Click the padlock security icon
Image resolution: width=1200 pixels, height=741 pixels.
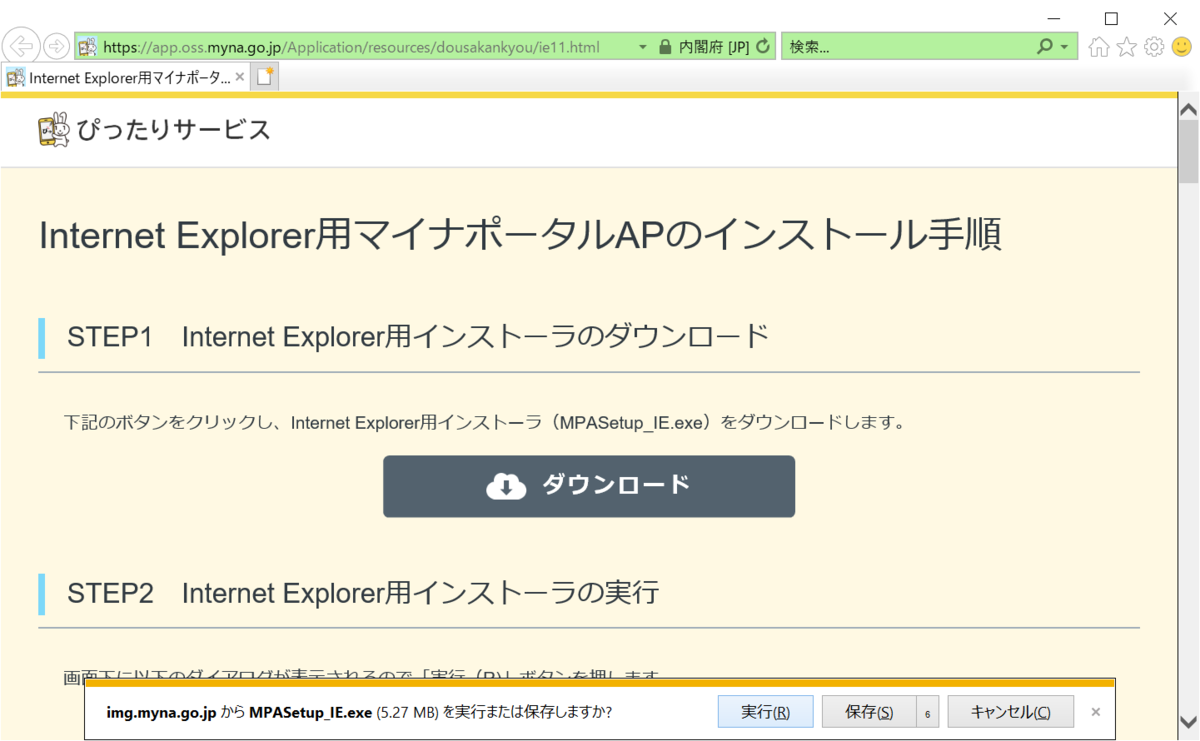(x=665, y=47)
